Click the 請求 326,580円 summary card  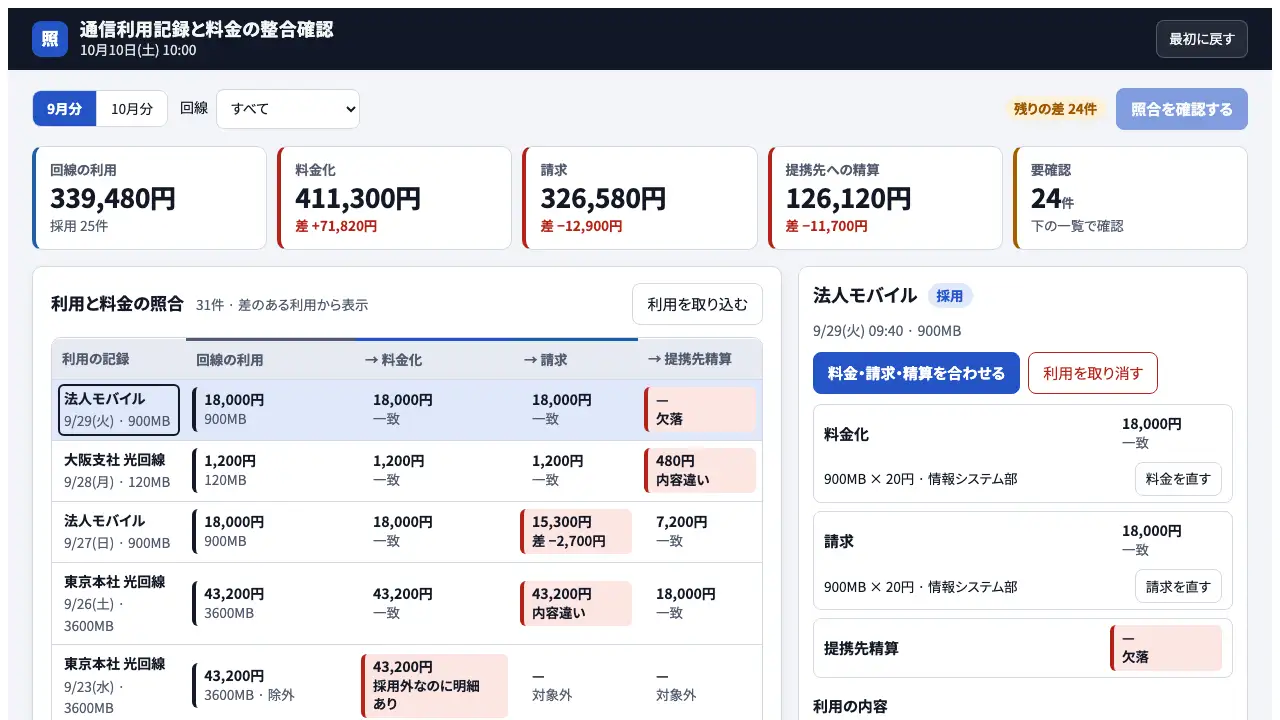point(640,198)
